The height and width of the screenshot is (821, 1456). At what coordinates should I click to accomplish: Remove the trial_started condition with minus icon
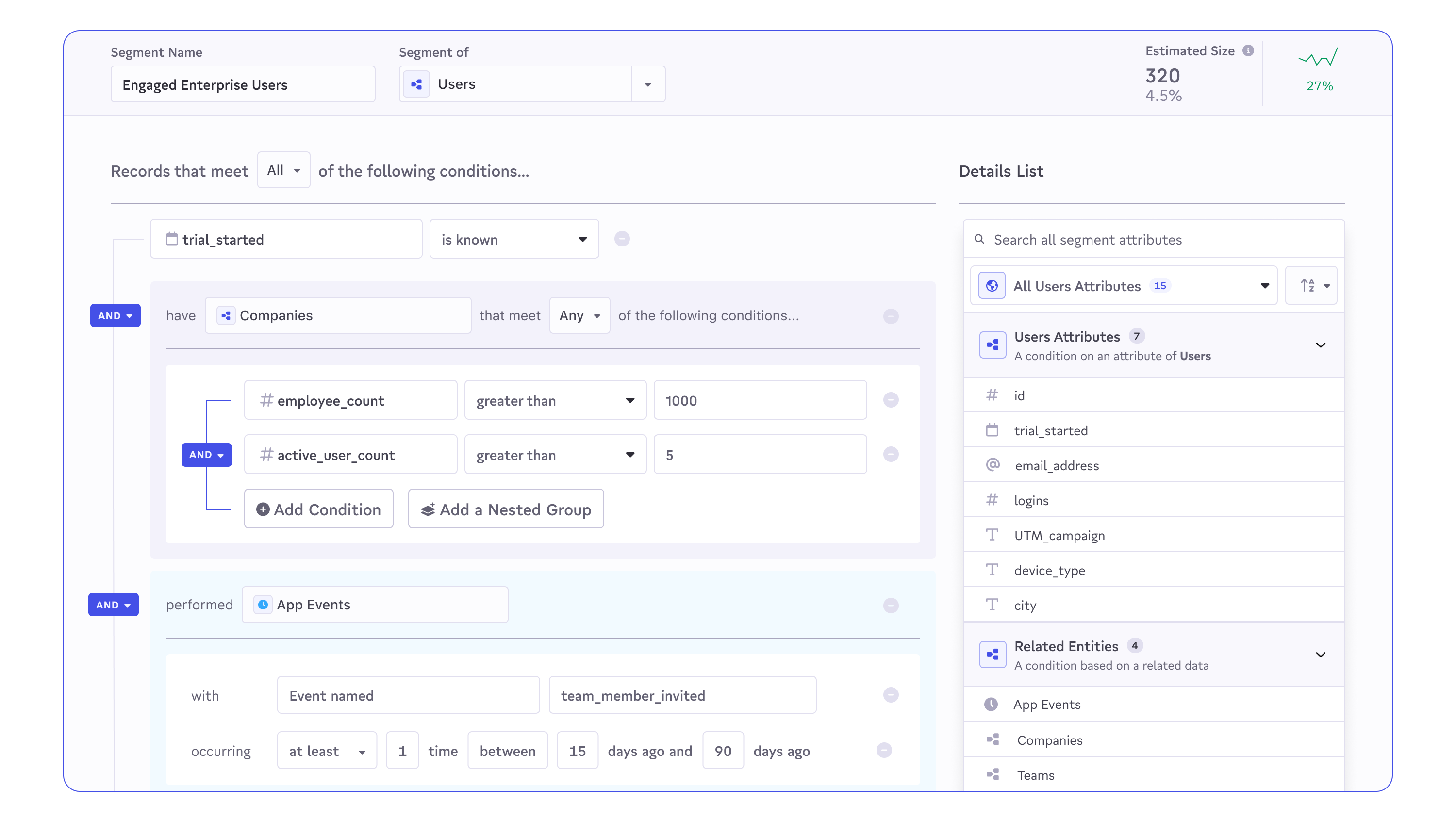(622, 239)
